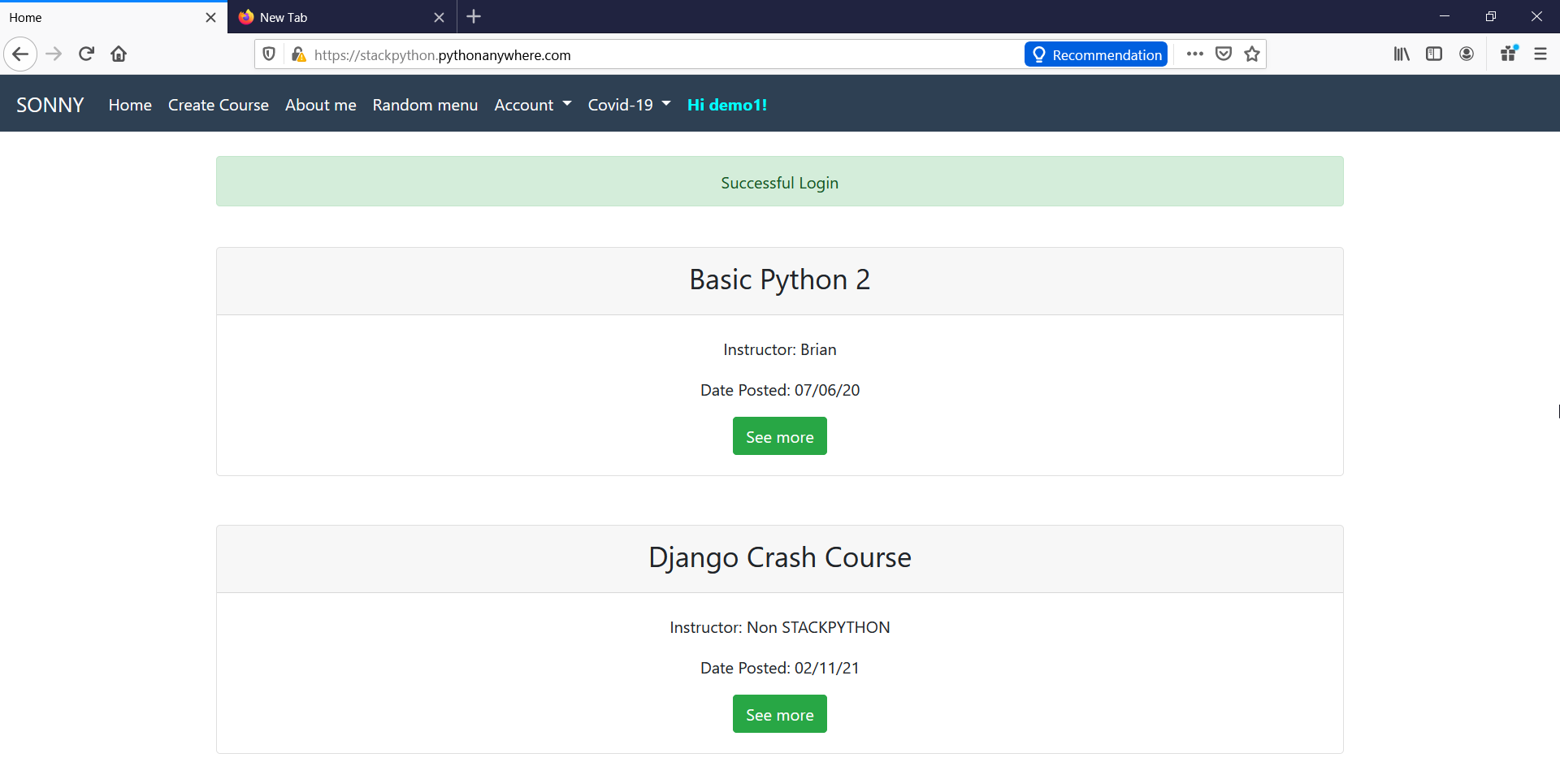Save page to Pocket
1560x784 pixels.
pos(1224,54)
